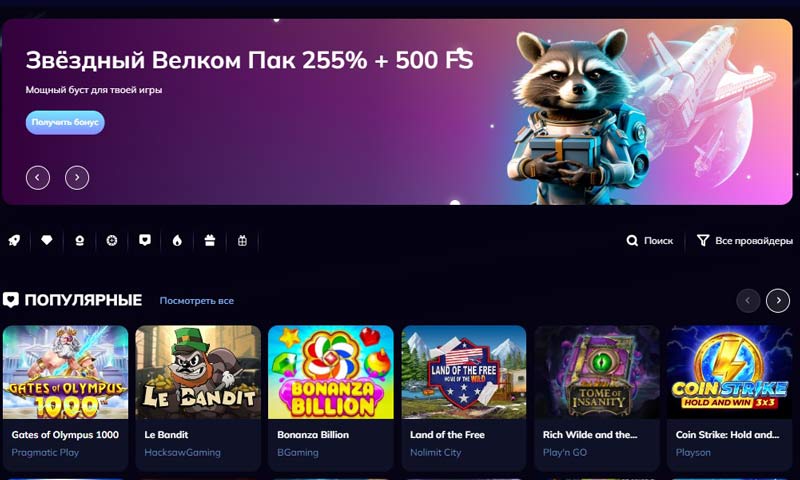The width and height of the screenshot is (800, 480).
Task: Open the live dealer category icon
Action: tap(80, 240)
